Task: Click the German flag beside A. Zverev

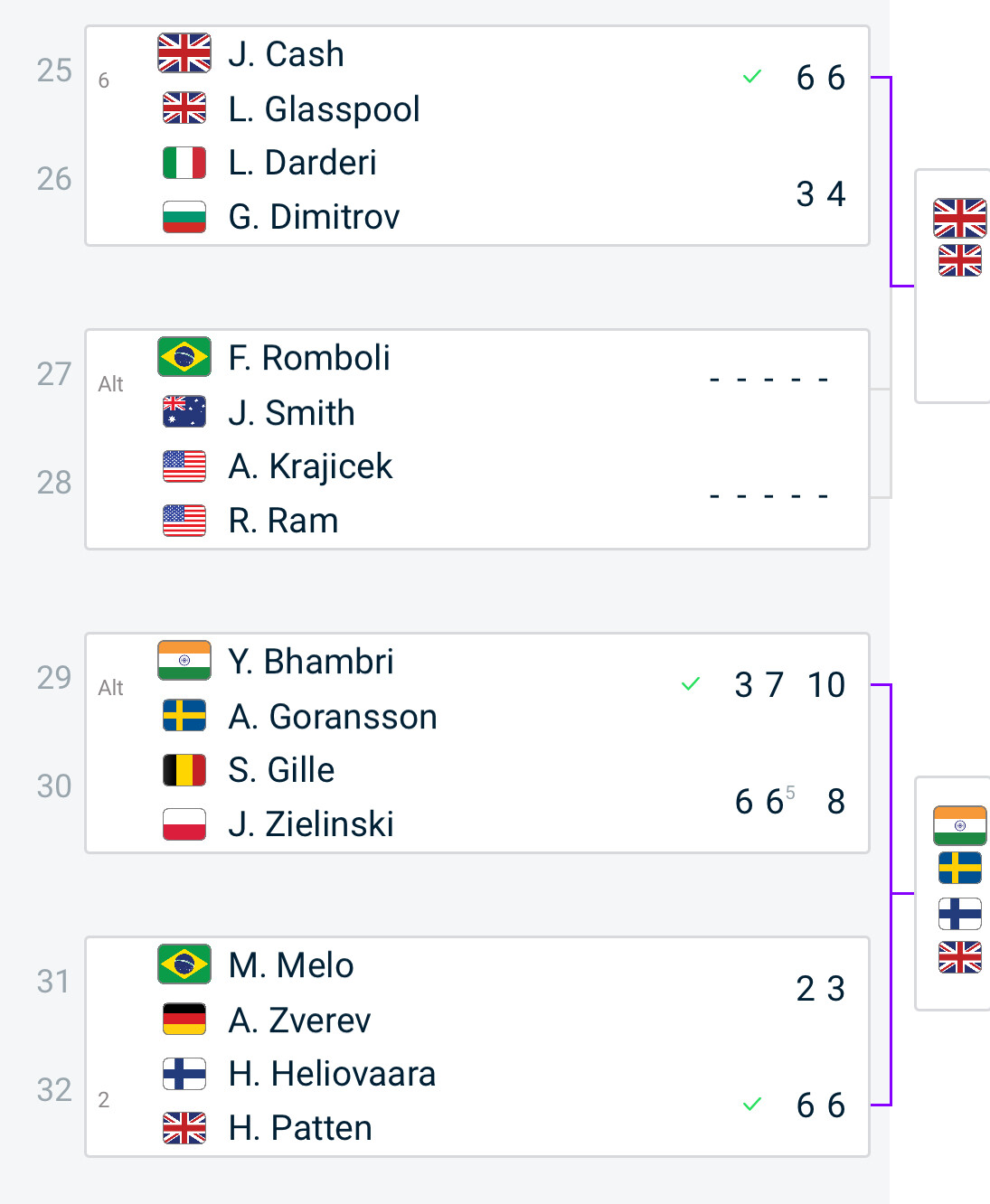Action: pos(184,1020)
